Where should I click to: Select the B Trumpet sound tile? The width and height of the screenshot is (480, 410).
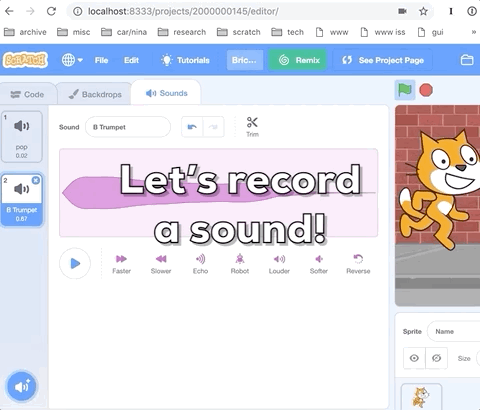[22, 200]
